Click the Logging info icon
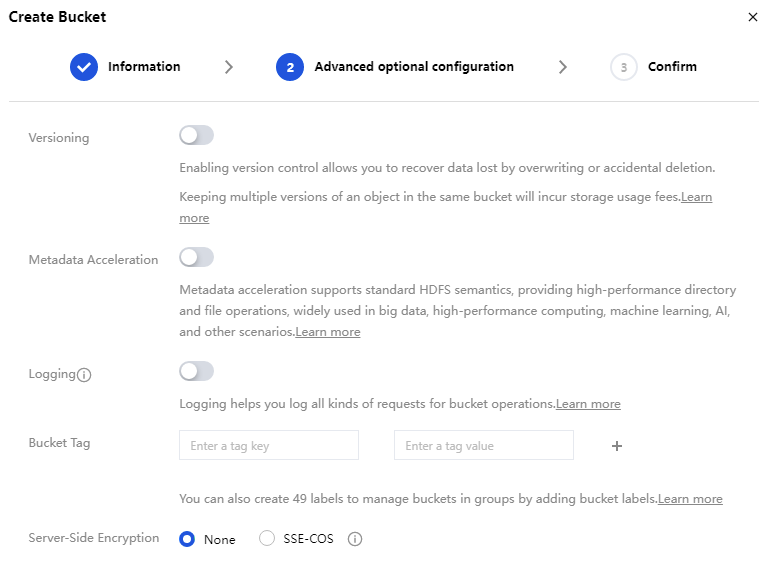Image resolution: width=769 pixels, height=564 pixels. point(85,375)
